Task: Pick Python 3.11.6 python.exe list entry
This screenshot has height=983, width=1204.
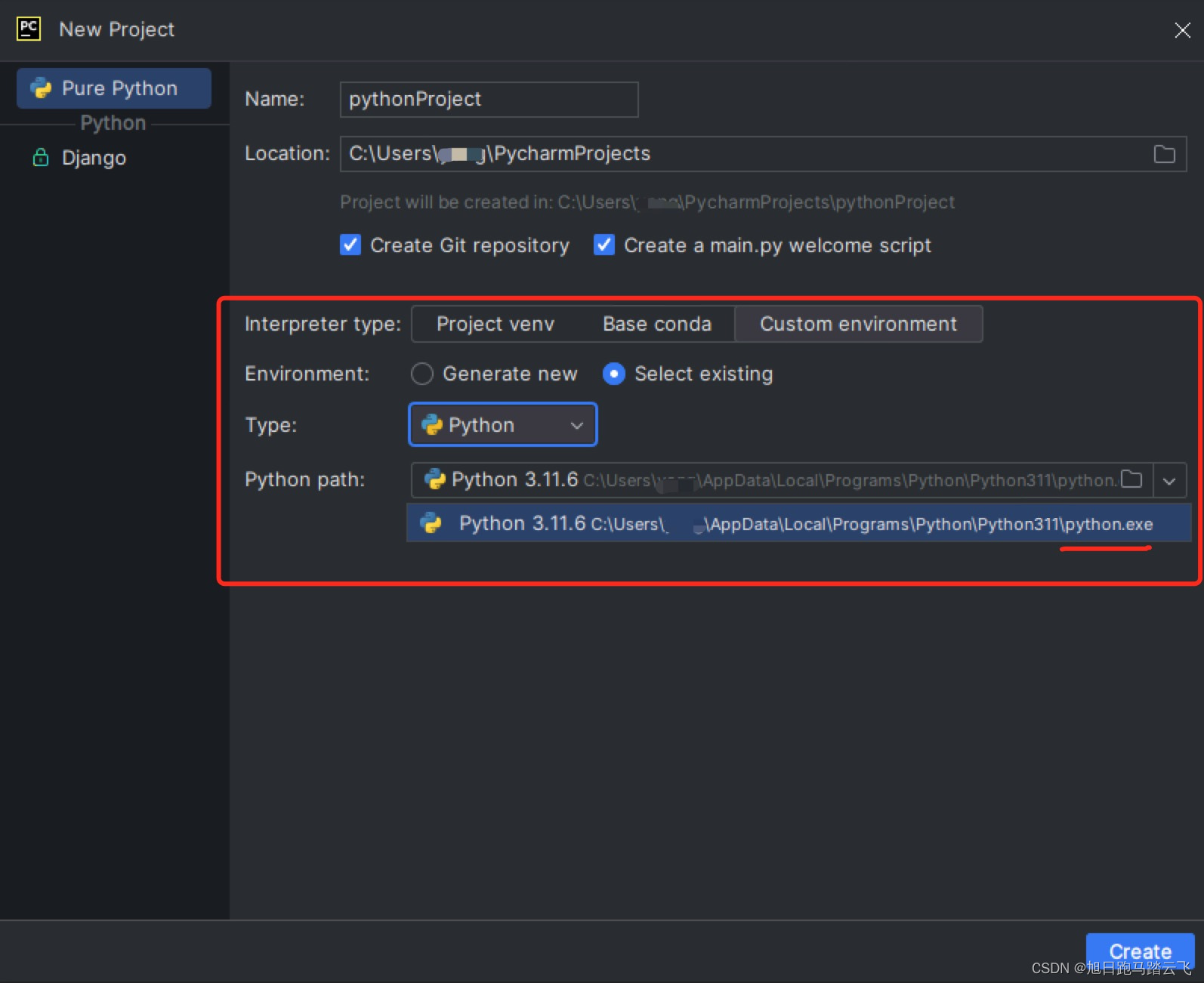Action: point(798,523)
